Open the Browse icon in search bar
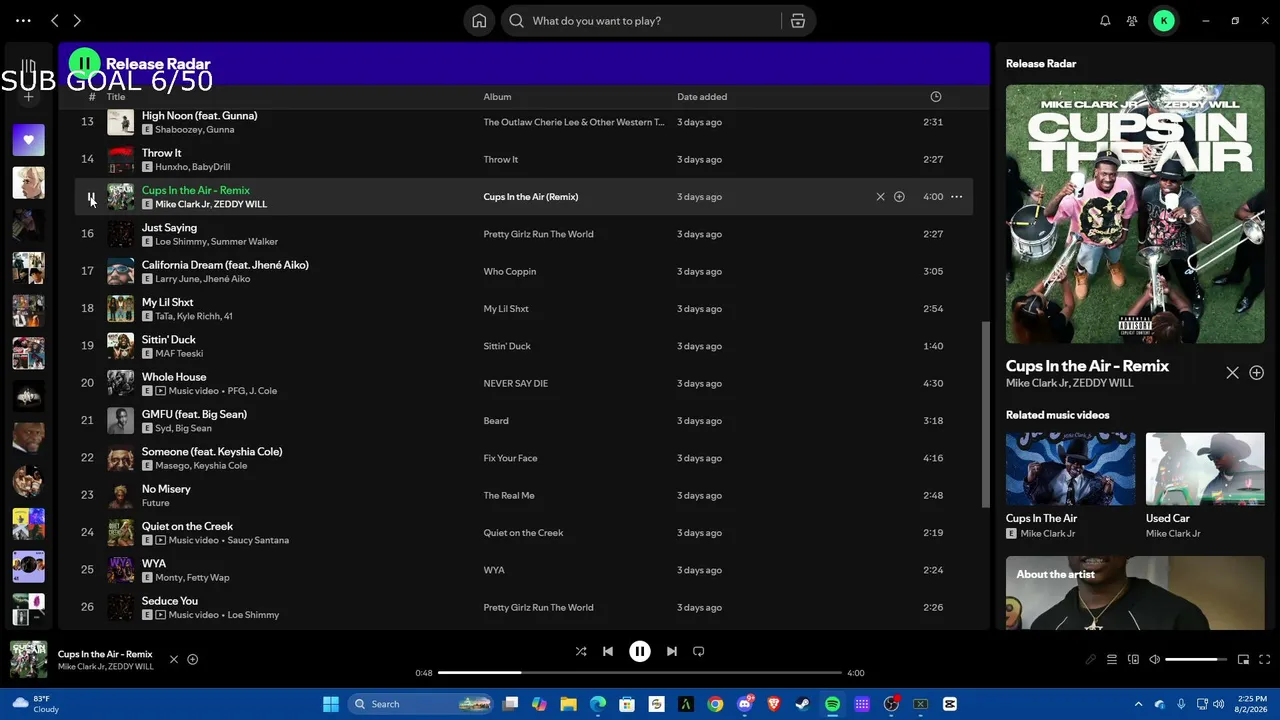This screenshot has height=720, width=1280. [x=797, y=21]
